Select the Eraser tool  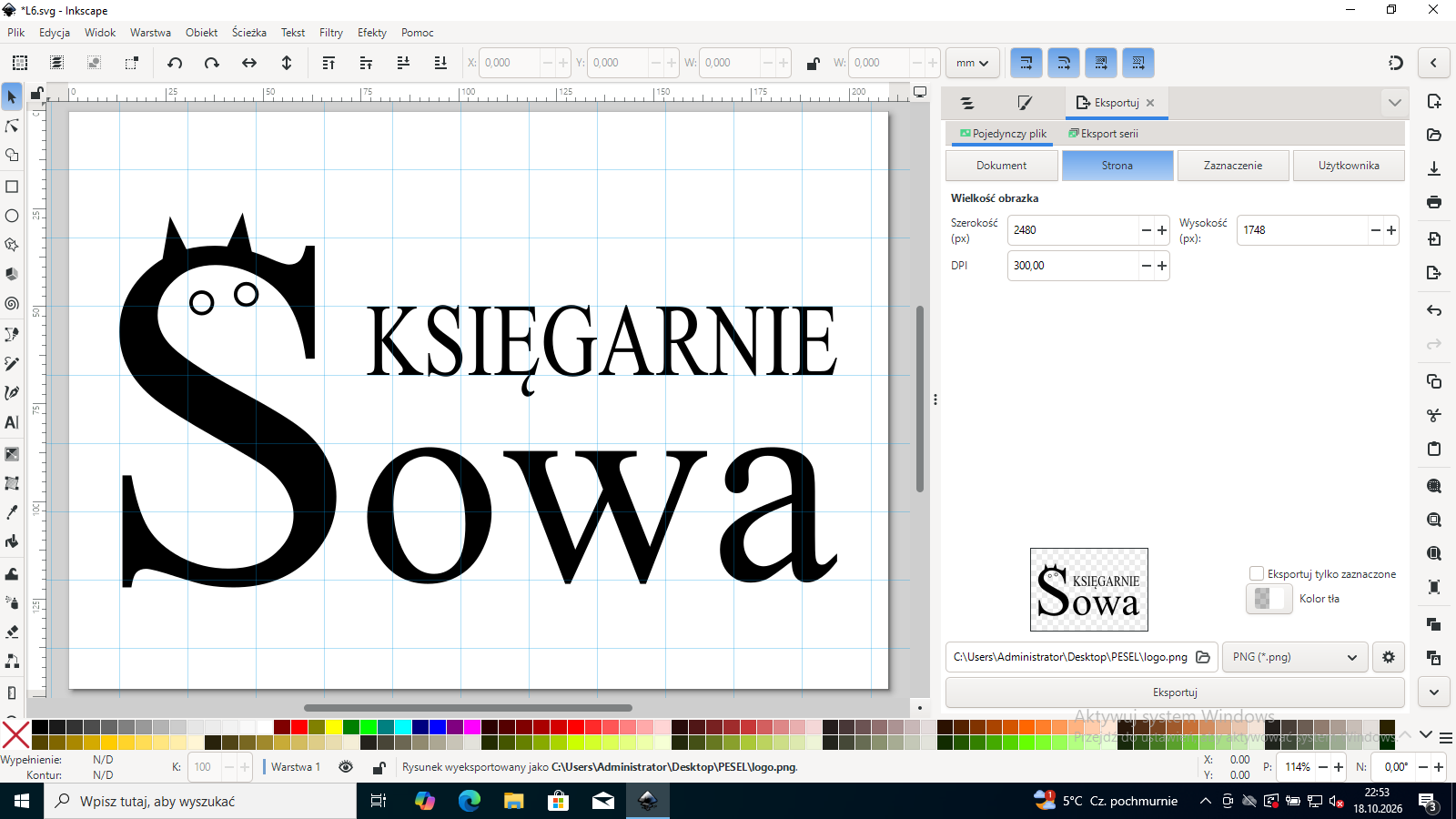12,632
